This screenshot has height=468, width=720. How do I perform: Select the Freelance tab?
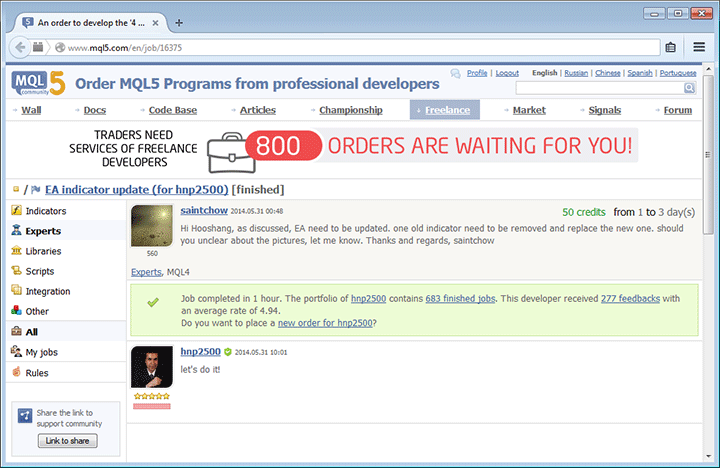tap(444, 110)
